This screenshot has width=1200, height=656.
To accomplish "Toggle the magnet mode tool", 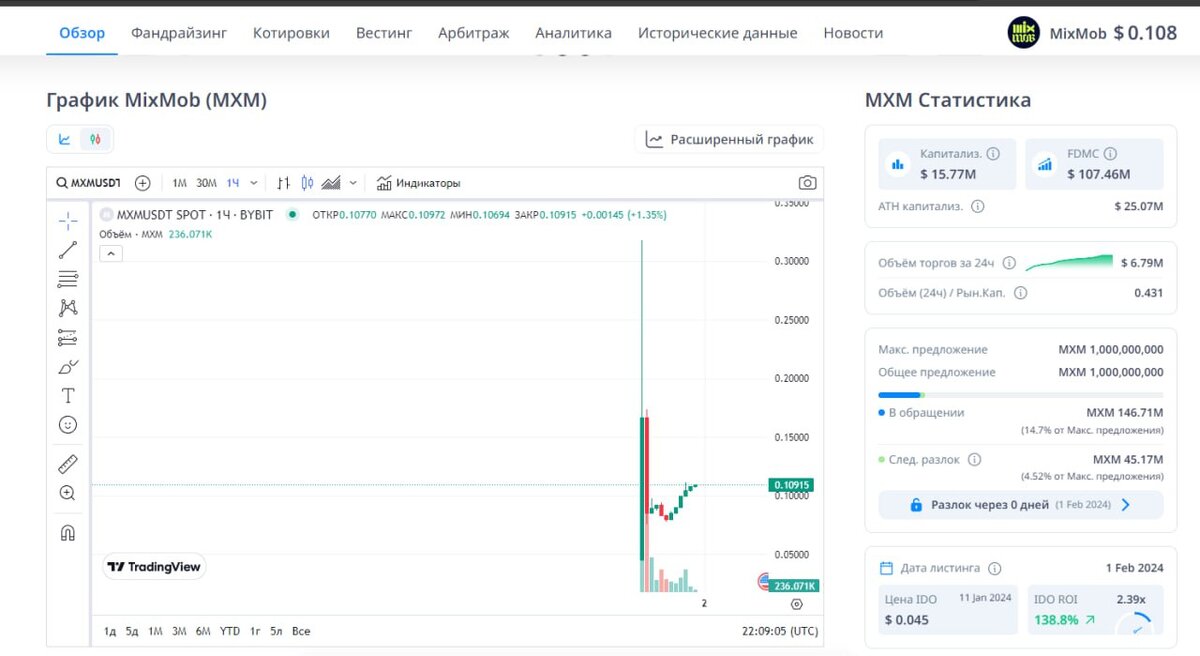I will click(68, 532).
